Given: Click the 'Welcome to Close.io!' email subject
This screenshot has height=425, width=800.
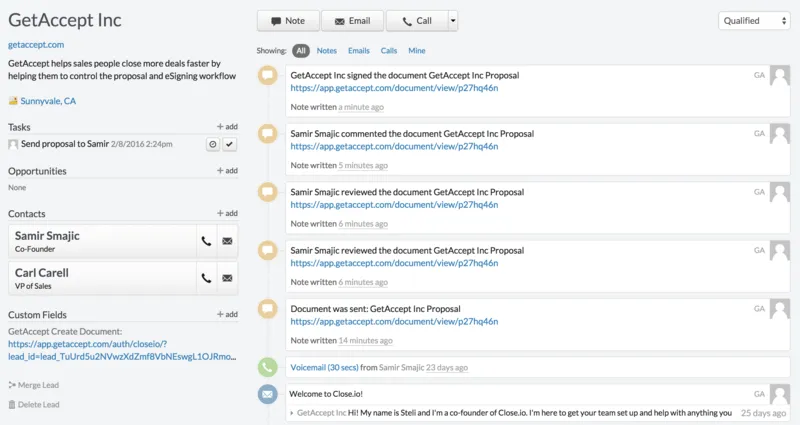Looking at the screenshot, I should coord(326,394).
